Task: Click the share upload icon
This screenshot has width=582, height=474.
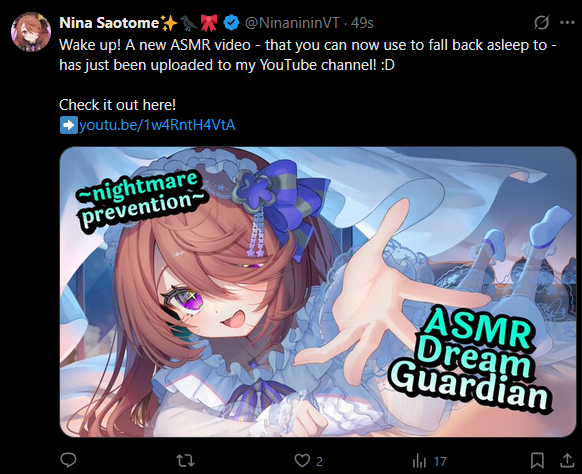Action: click(567, 460)
